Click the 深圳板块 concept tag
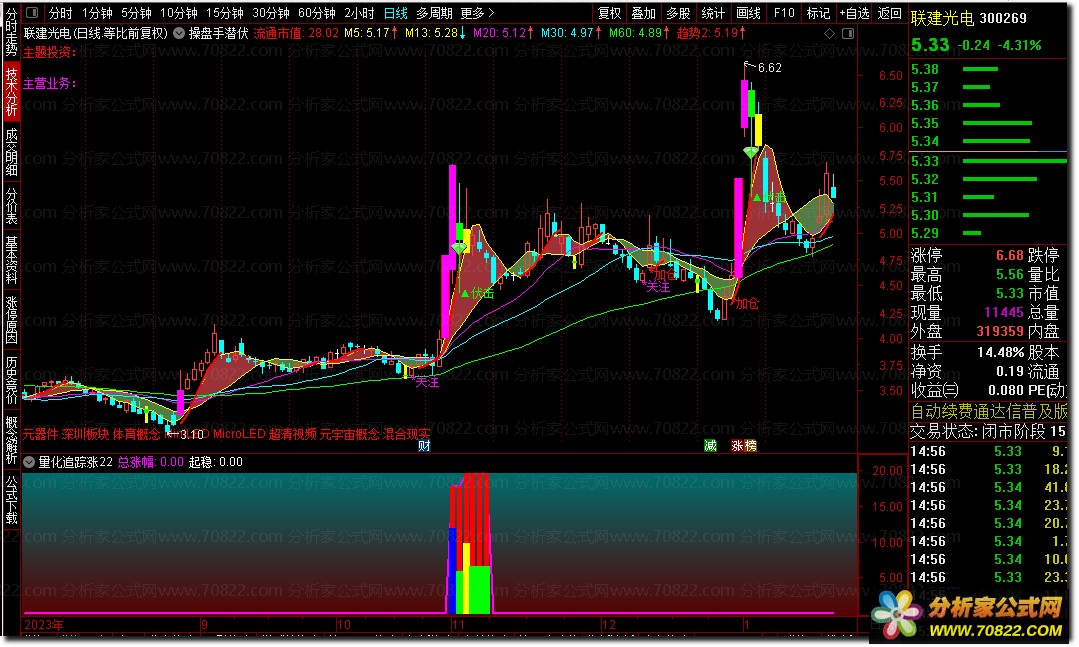Image resolution: width=1079 pixels, height=647 pixels. click(85, 434)
